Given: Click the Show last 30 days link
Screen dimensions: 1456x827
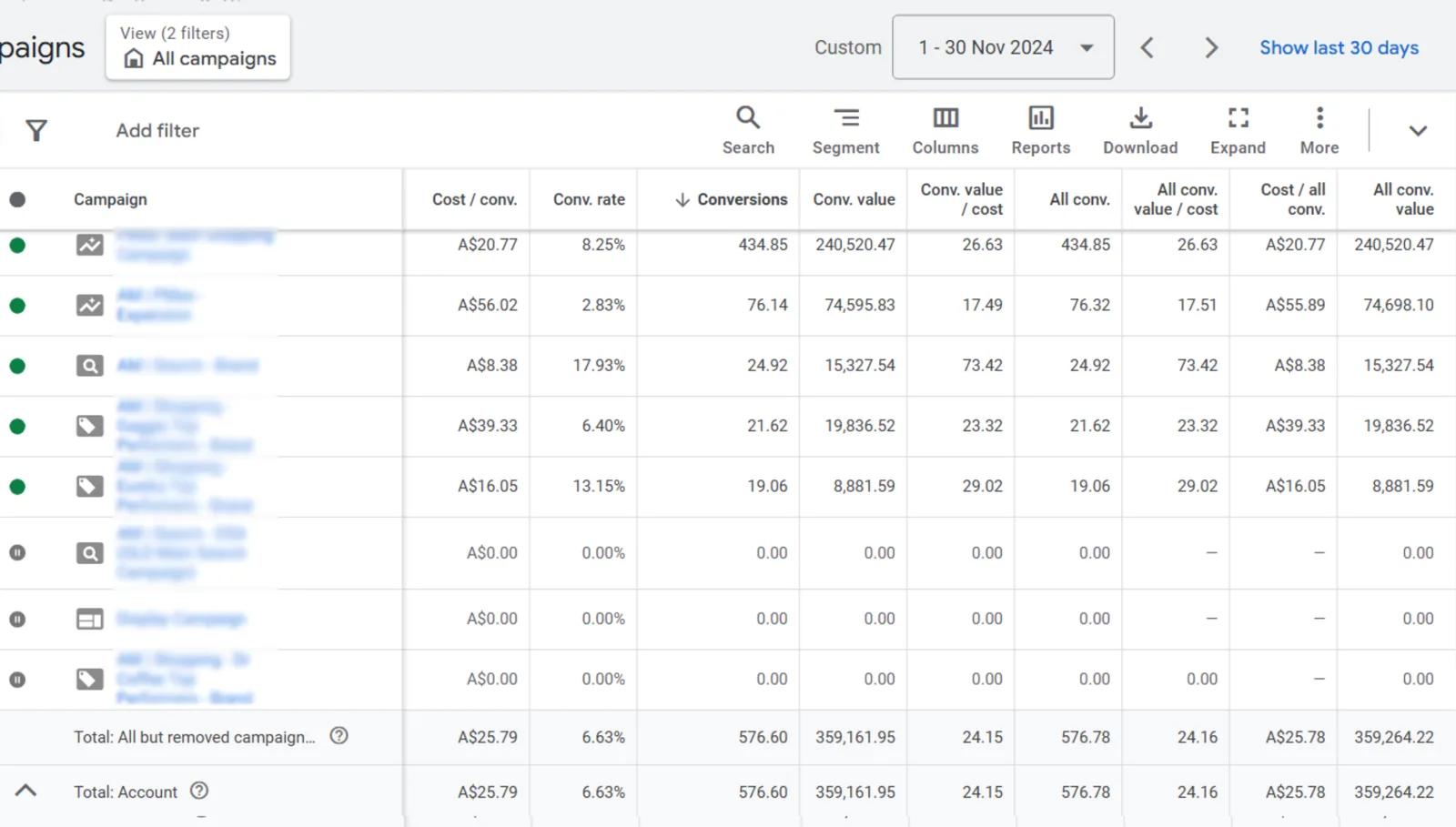Looking at the screenshot, I should 1339,47.
